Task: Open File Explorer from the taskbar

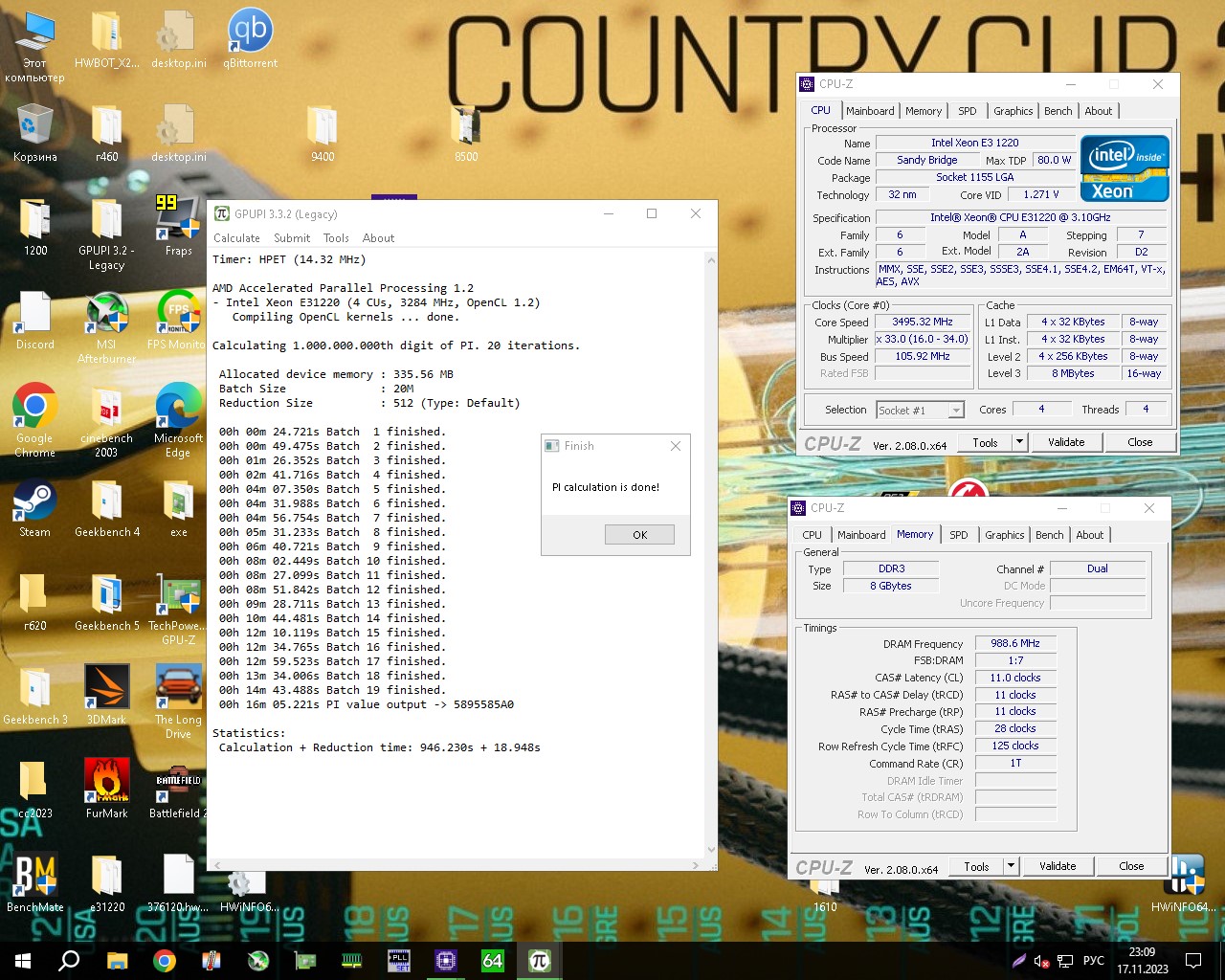Action: pyautogui.click(x=118, y=960)
